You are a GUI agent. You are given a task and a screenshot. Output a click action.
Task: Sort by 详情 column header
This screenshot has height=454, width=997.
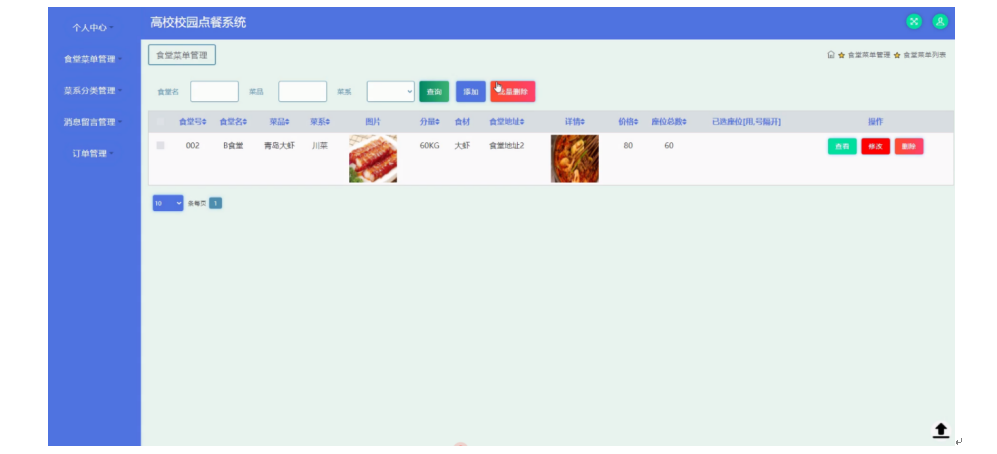(x=575, y=121)
